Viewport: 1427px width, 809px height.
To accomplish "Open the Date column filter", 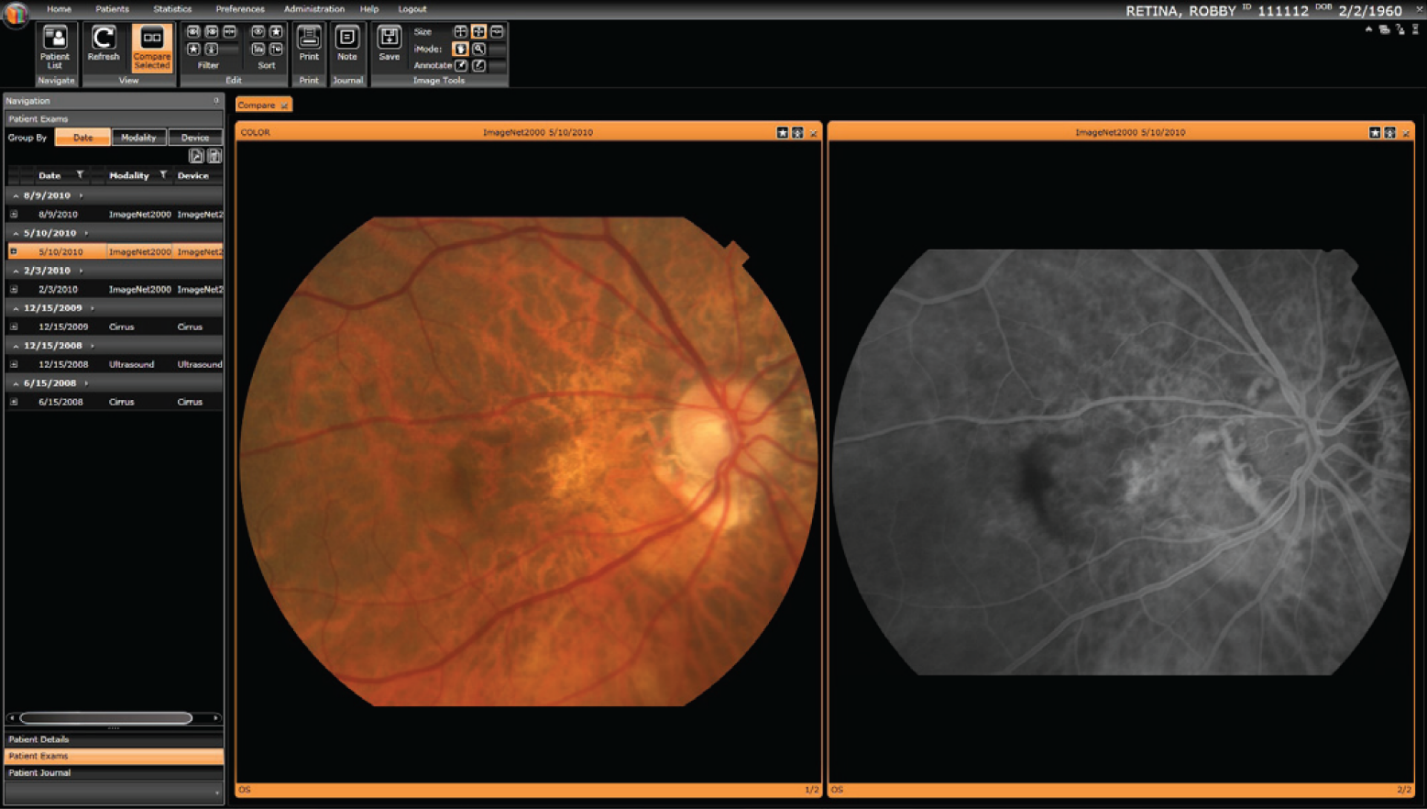I will (80, 175).
